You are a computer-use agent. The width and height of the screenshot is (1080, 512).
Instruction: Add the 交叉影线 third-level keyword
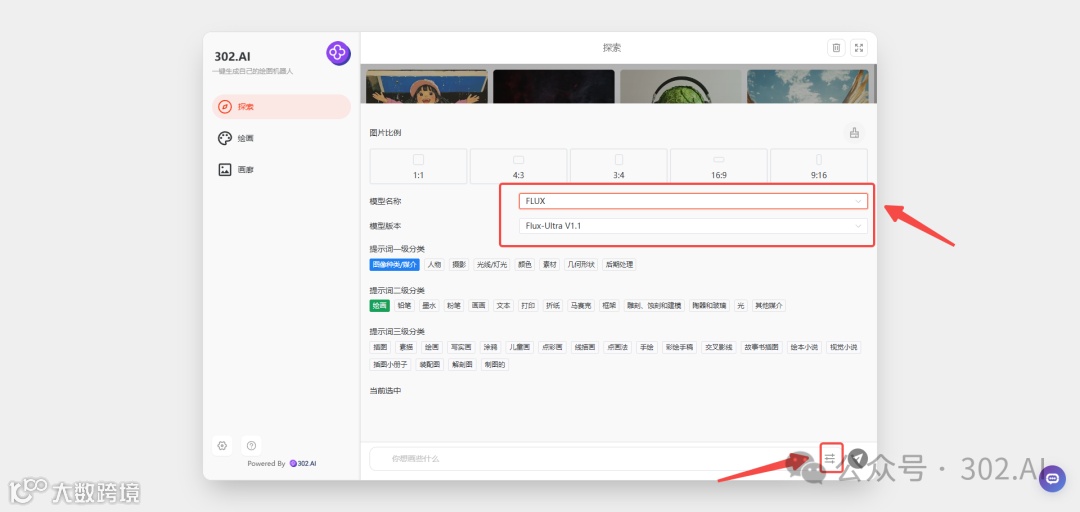pyautogui.click(x=718, y=347)
